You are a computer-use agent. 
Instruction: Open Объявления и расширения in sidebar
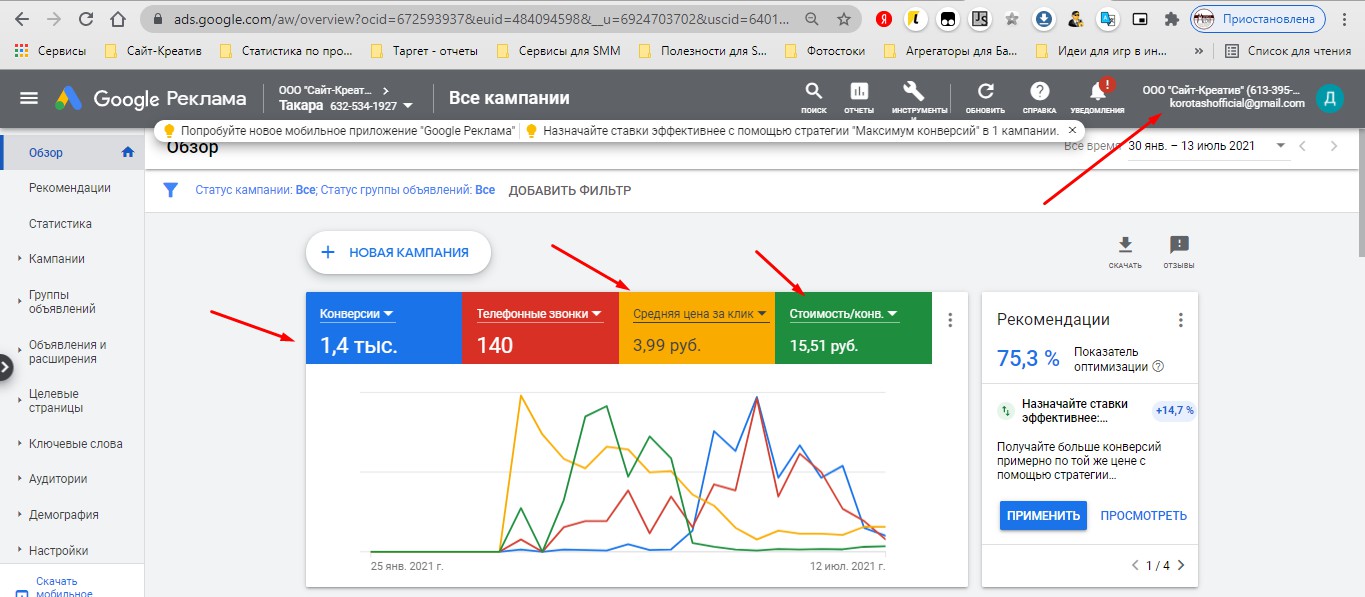point(68,352)
